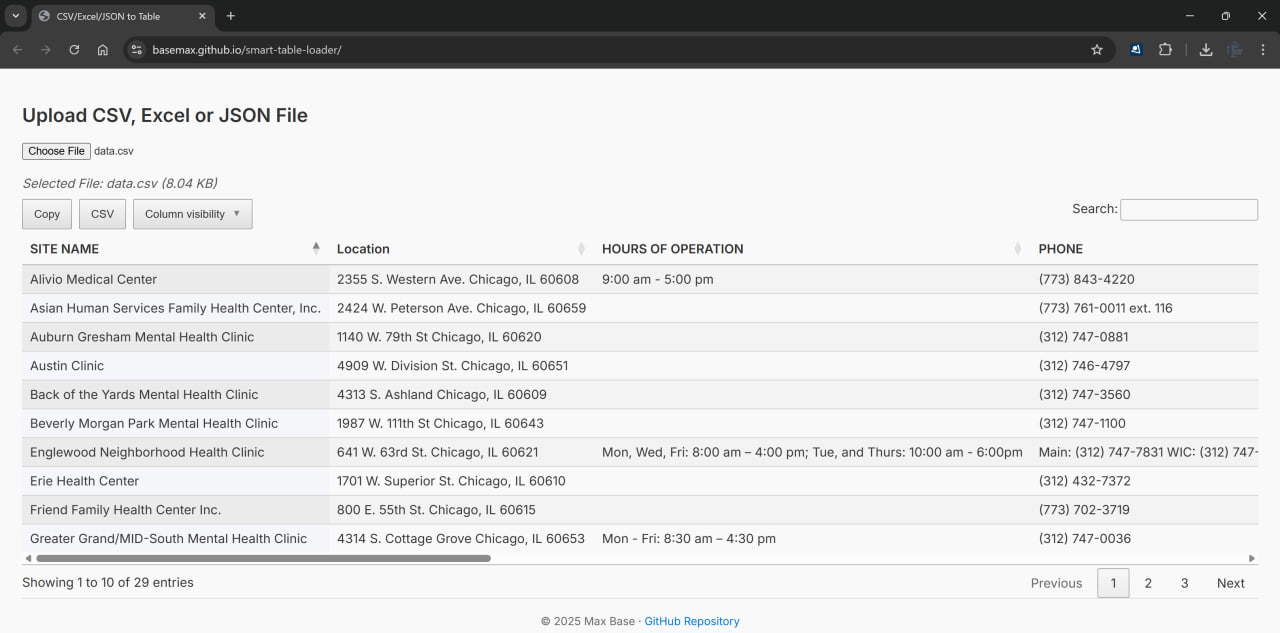This screenshot has width=1280, height=633.
Task: Click address 2355 S. Western Ave.
Action: pyautogui.click(x=458, y=279)
